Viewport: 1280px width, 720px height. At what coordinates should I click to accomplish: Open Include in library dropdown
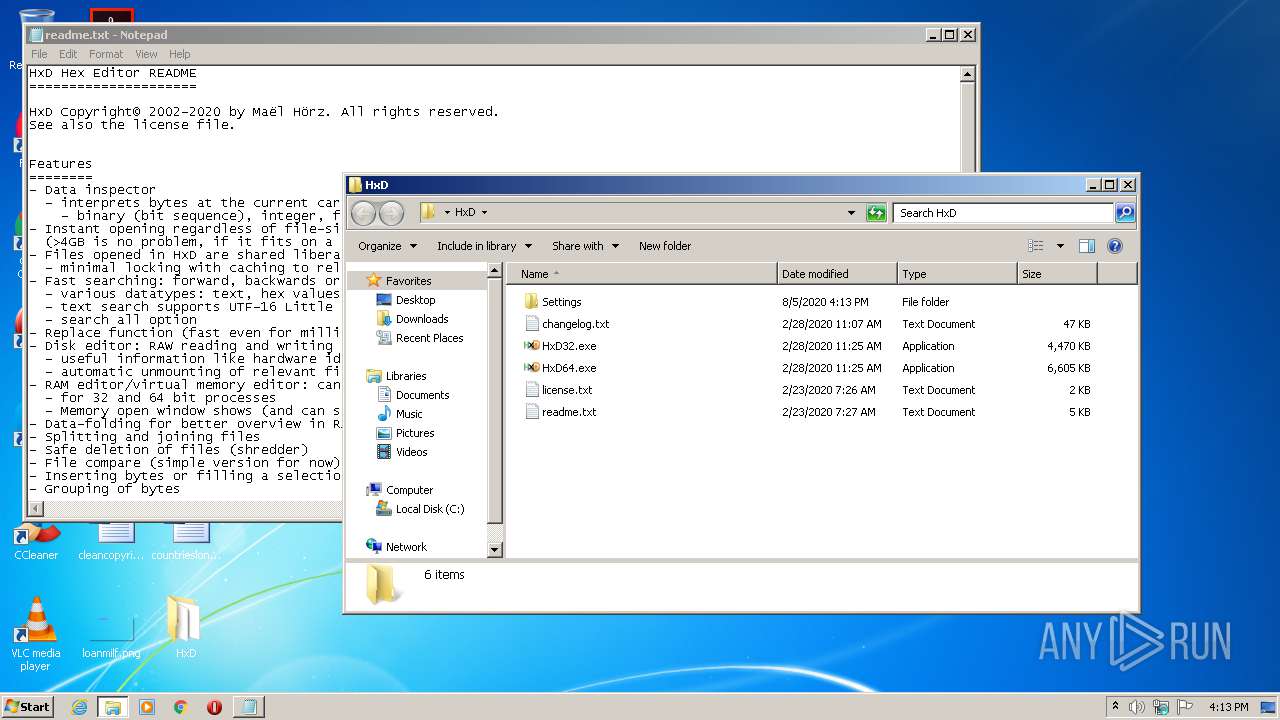484,246
